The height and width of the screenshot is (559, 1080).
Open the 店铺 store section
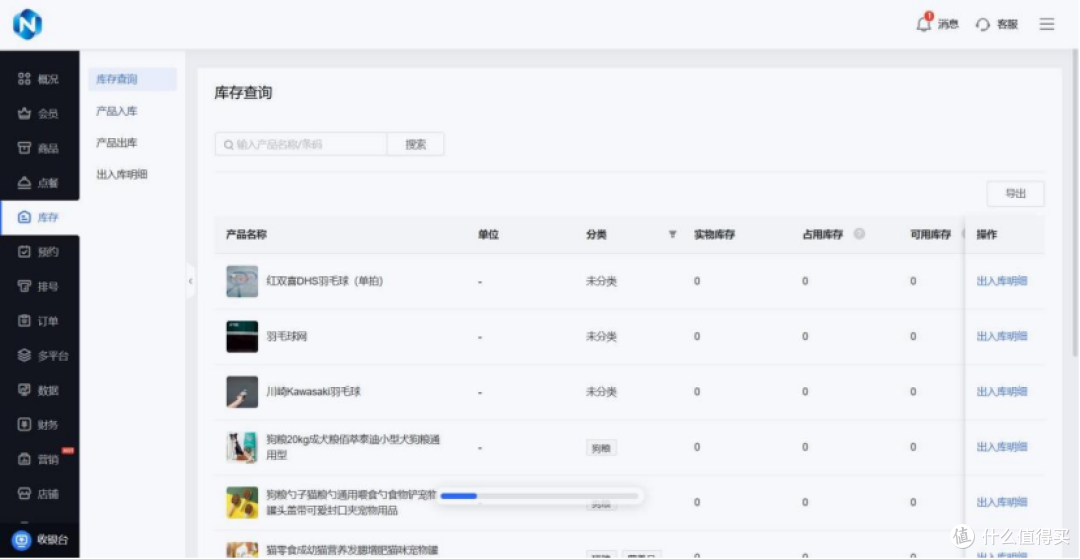[39, 494]
